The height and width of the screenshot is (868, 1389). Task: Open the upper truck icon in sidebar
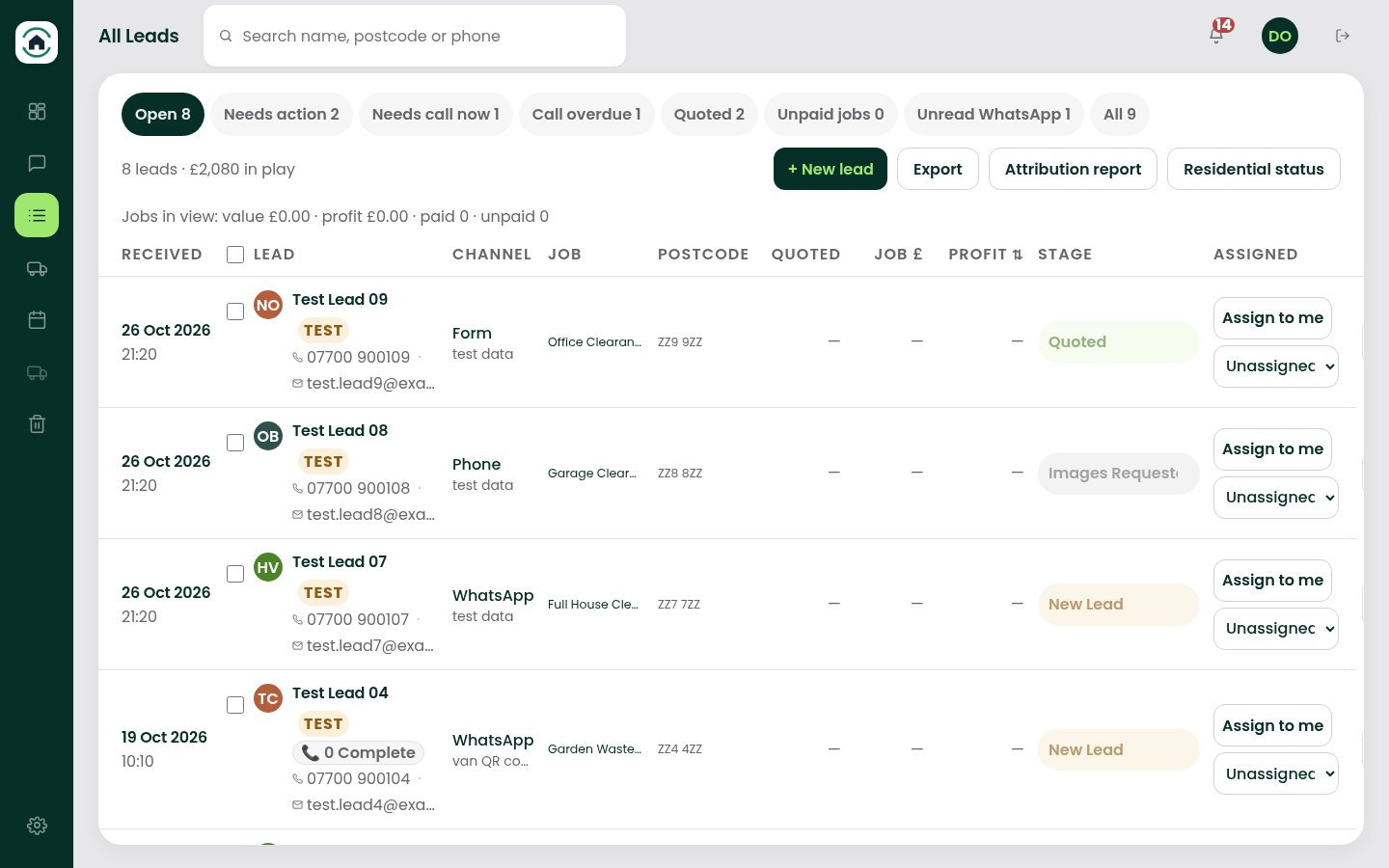37,269
